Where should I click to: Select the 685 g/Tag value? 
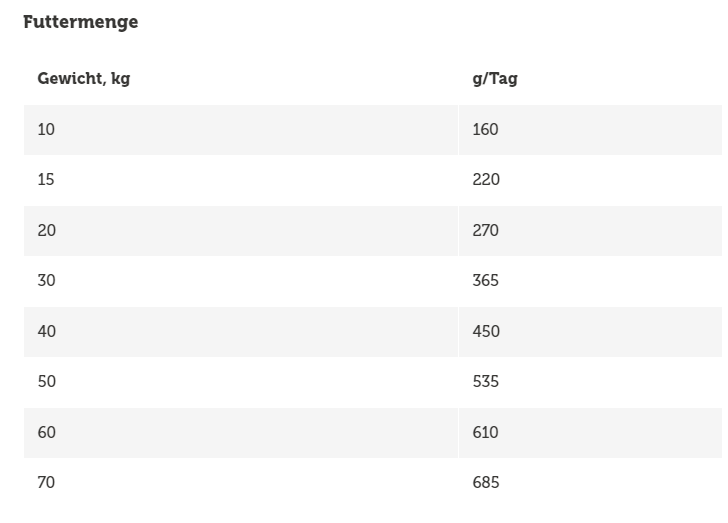(x=485, y=483)
